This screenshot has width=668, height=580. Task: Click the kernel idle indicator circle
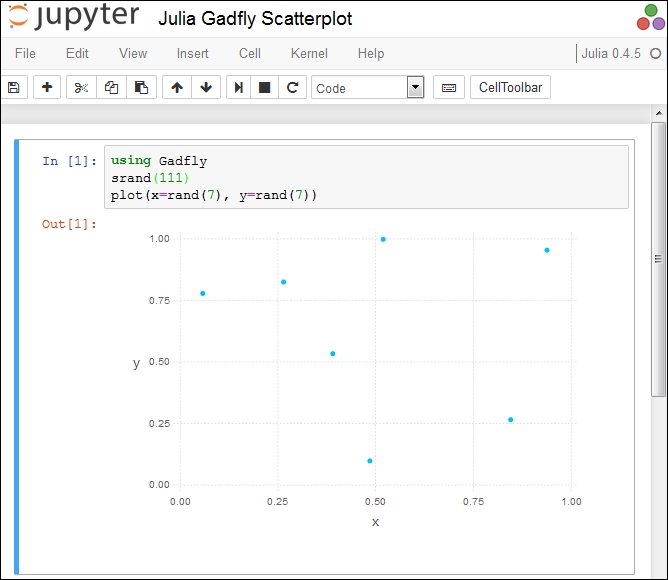click(656, 54)
